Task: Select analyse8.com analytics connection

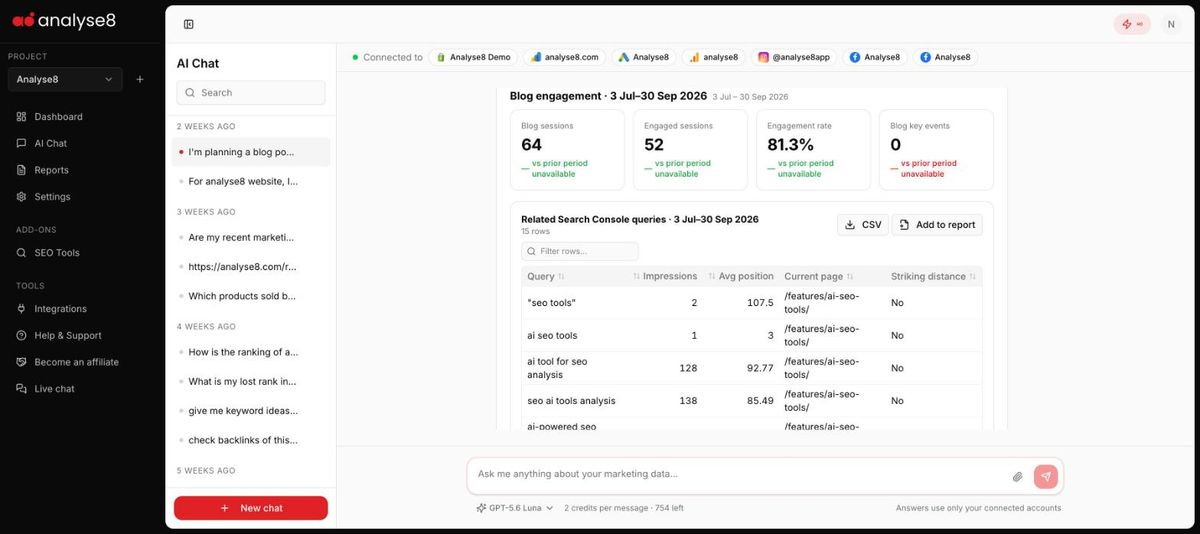Action: click(565, 57)
